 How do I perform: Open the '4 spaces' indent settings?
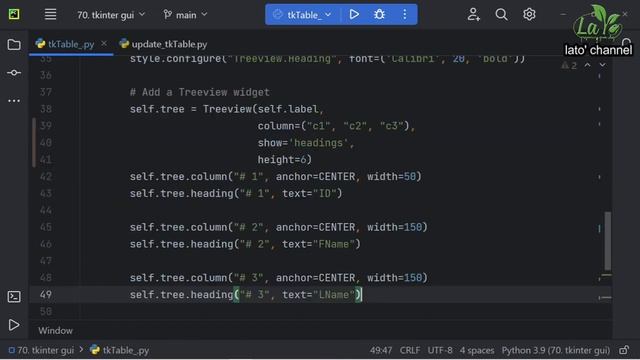point(477,350)
